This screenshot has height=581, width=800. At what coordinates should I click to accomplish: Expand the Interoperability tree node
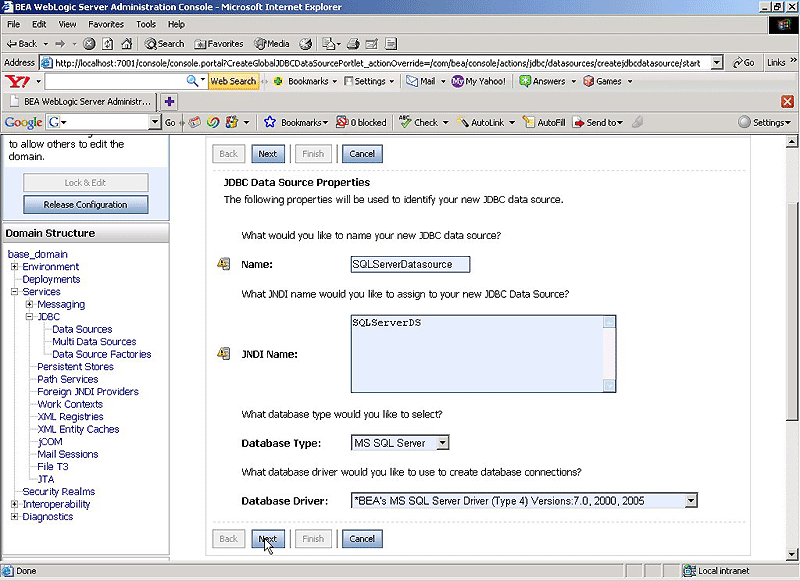tap(15, 504)
